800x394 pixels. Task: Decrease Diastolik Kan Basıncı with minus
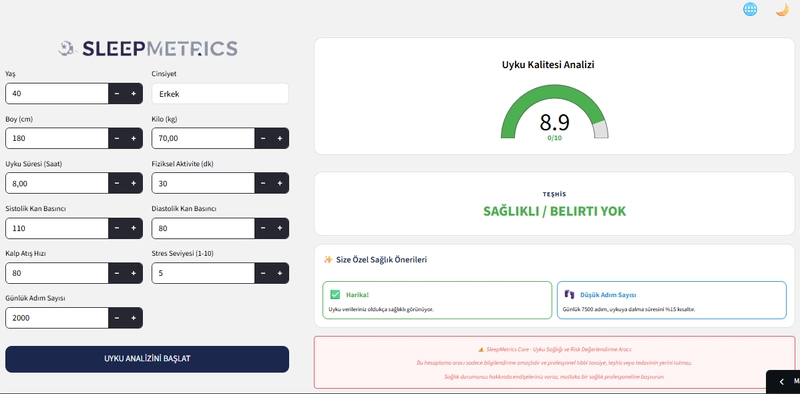[263, 228]
